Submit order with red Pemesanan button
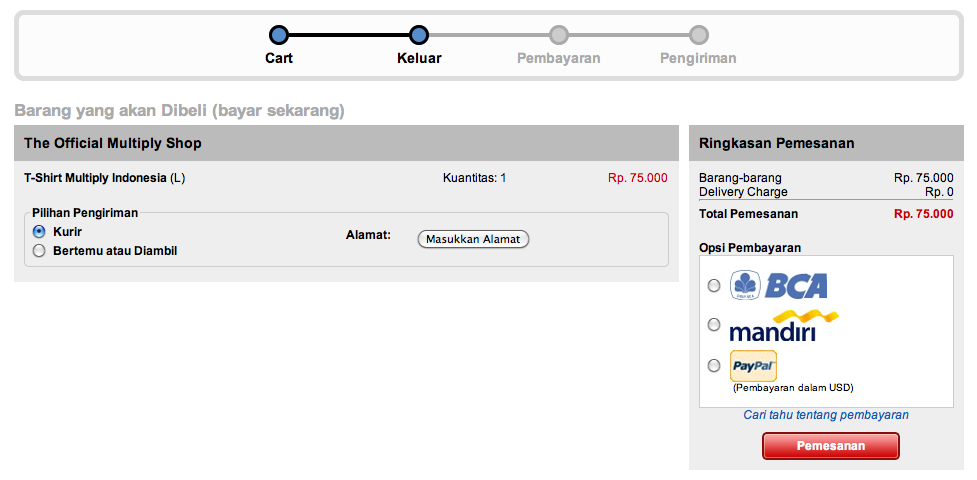977x480 pixels. point(831,446)
